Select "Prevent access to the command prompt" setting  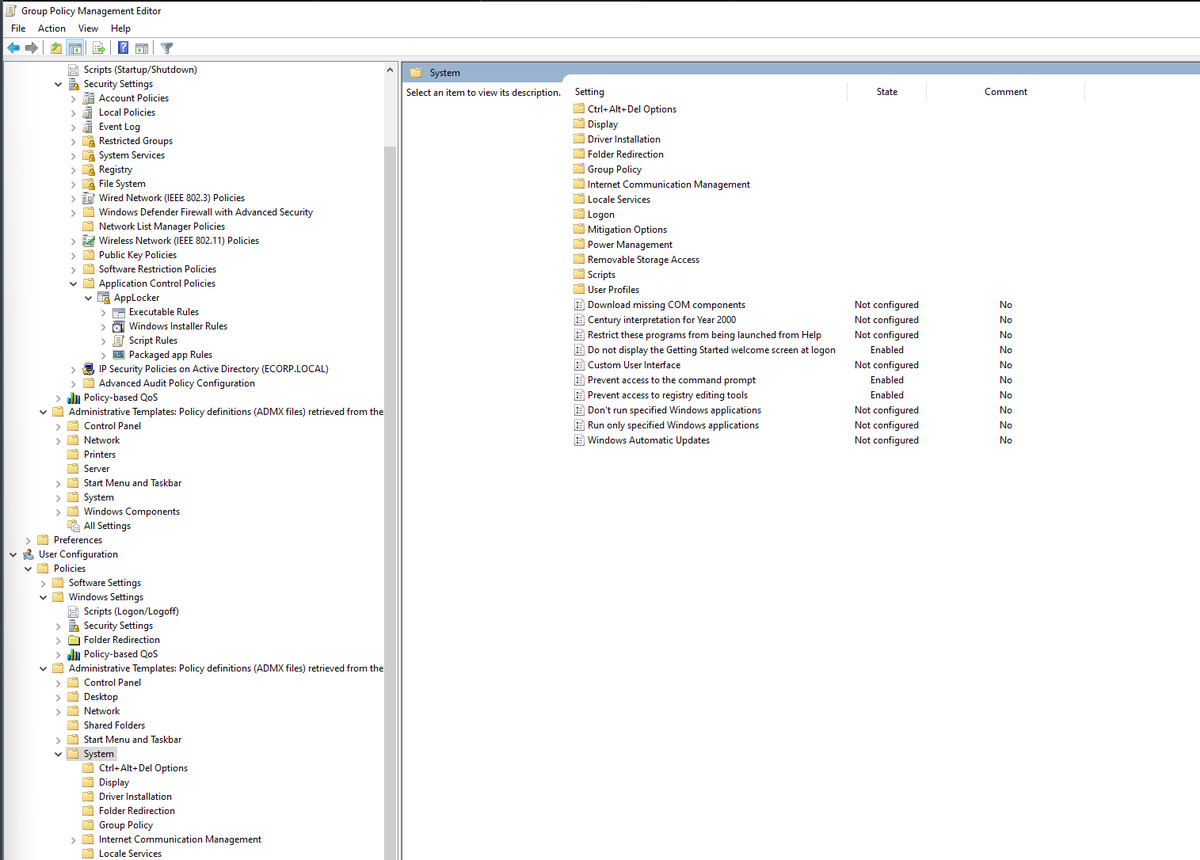click(672, 380)
